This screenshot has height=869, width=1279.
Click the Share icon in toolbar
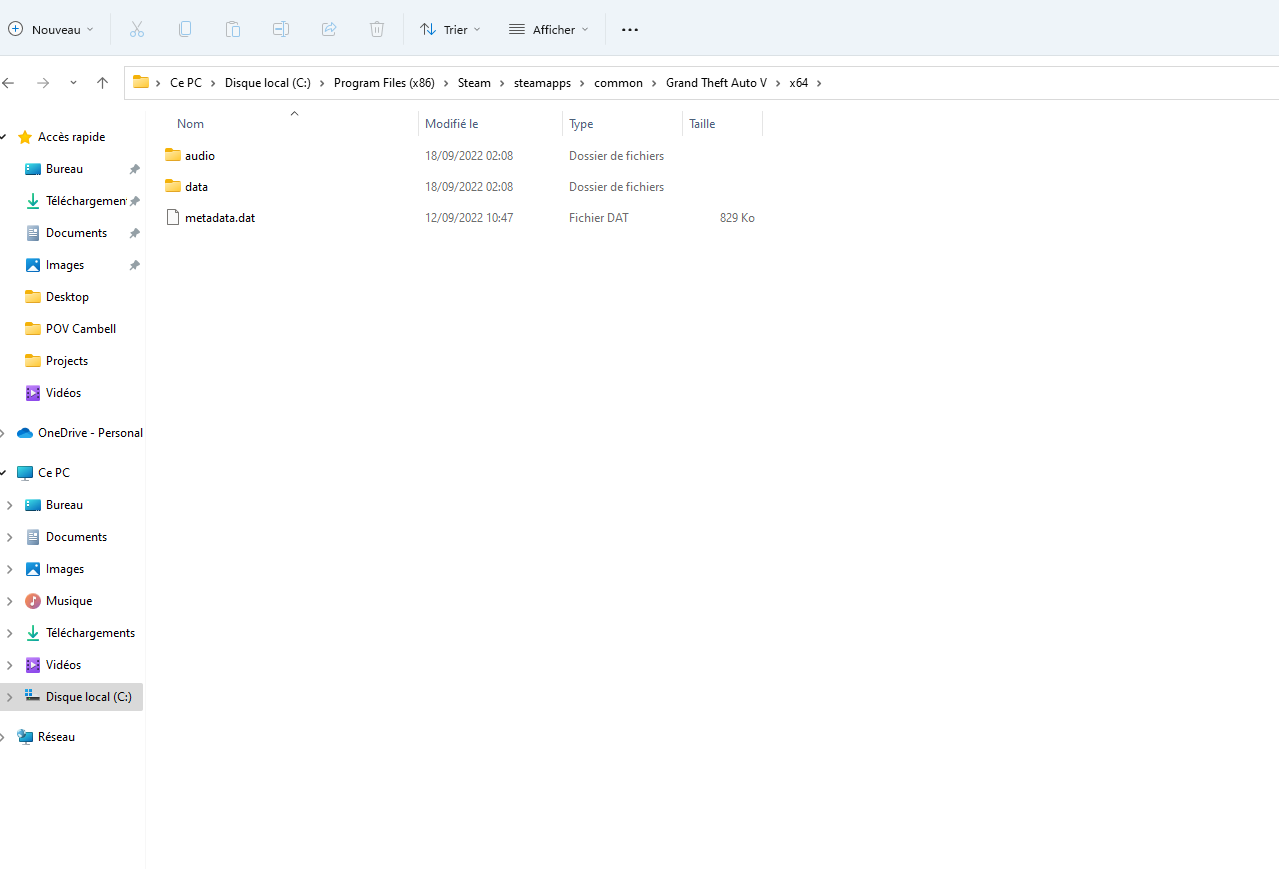(329, 30)
